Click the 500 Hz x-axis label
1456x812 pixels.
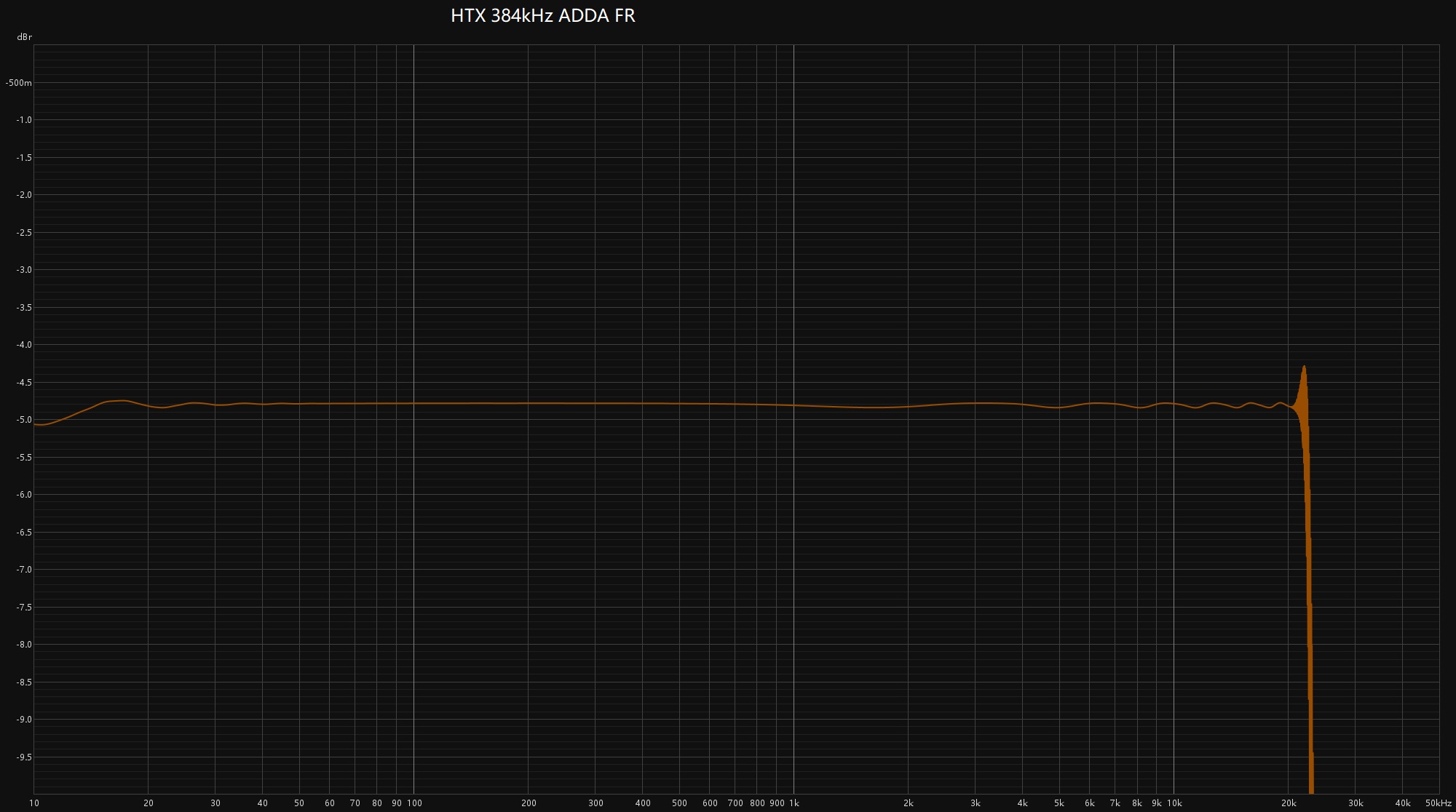click(x=679, y=803)
